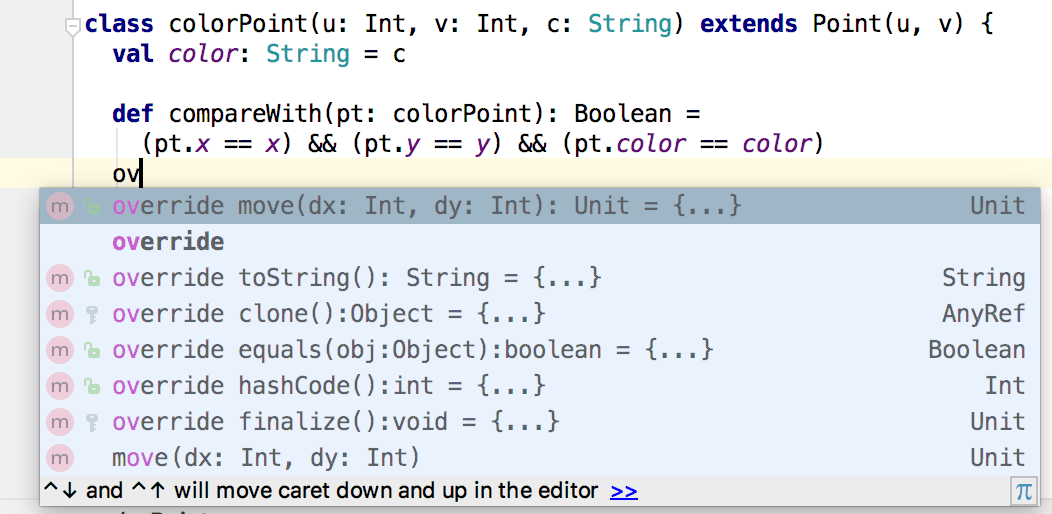Click the key icon beside override finalize
Screen dimensions: 1052x514
click(x=92, y=422)
